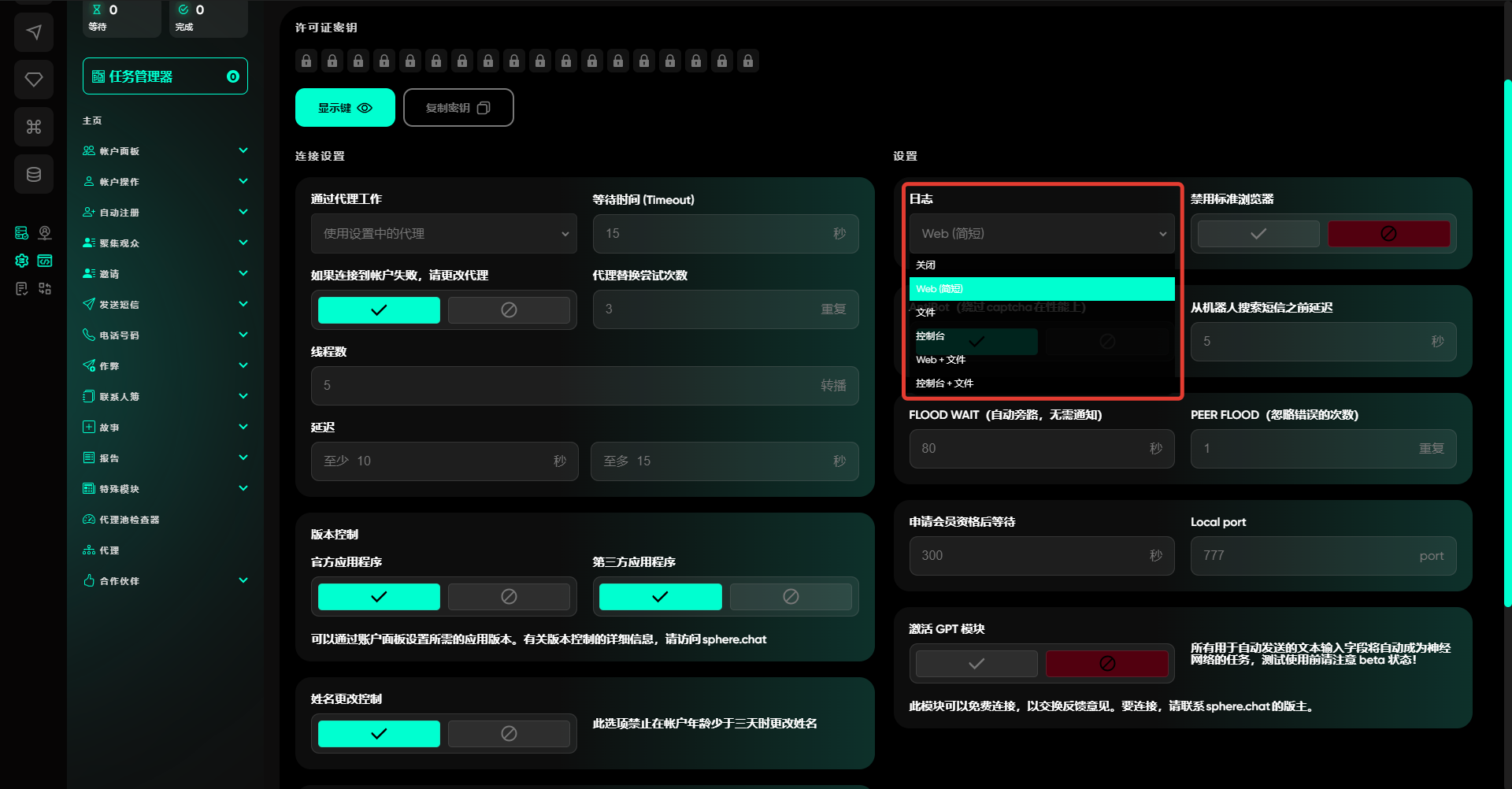Open the command key symbol icon
Image resolution: width=1512 pixels, height=789 pixels.
[x=34, y=127]
